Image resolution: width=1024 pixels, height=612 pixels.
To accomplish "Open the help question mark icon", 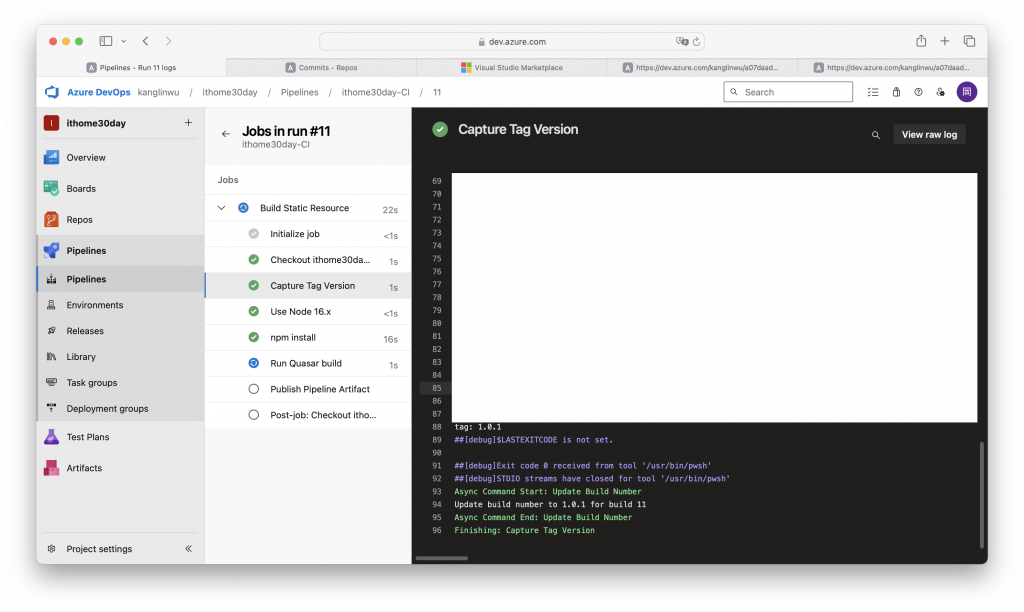I will pyautogui.click(x=918, y=92).
